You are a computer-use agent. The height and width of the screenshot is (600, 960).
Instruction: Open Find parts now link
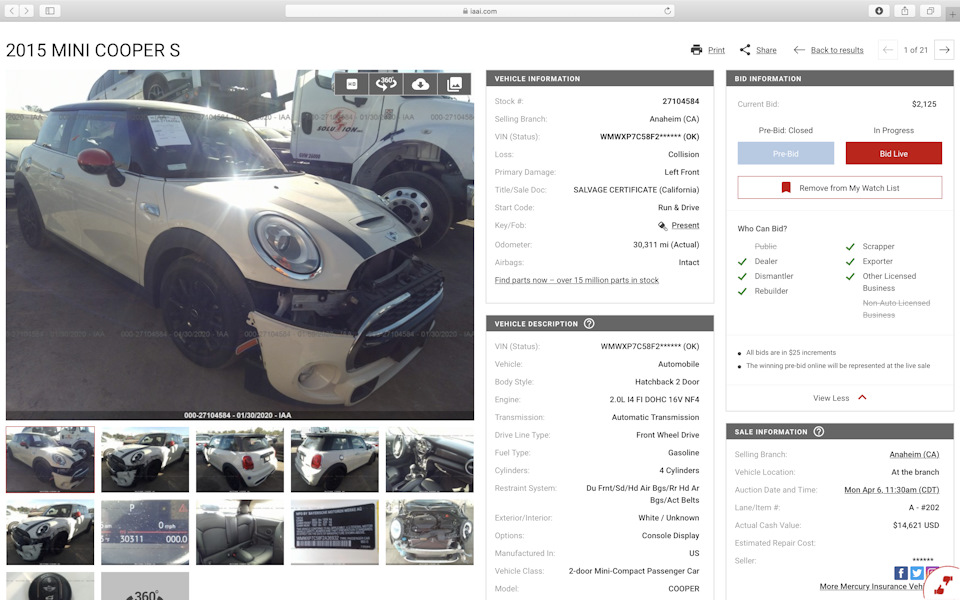[577, 280]
